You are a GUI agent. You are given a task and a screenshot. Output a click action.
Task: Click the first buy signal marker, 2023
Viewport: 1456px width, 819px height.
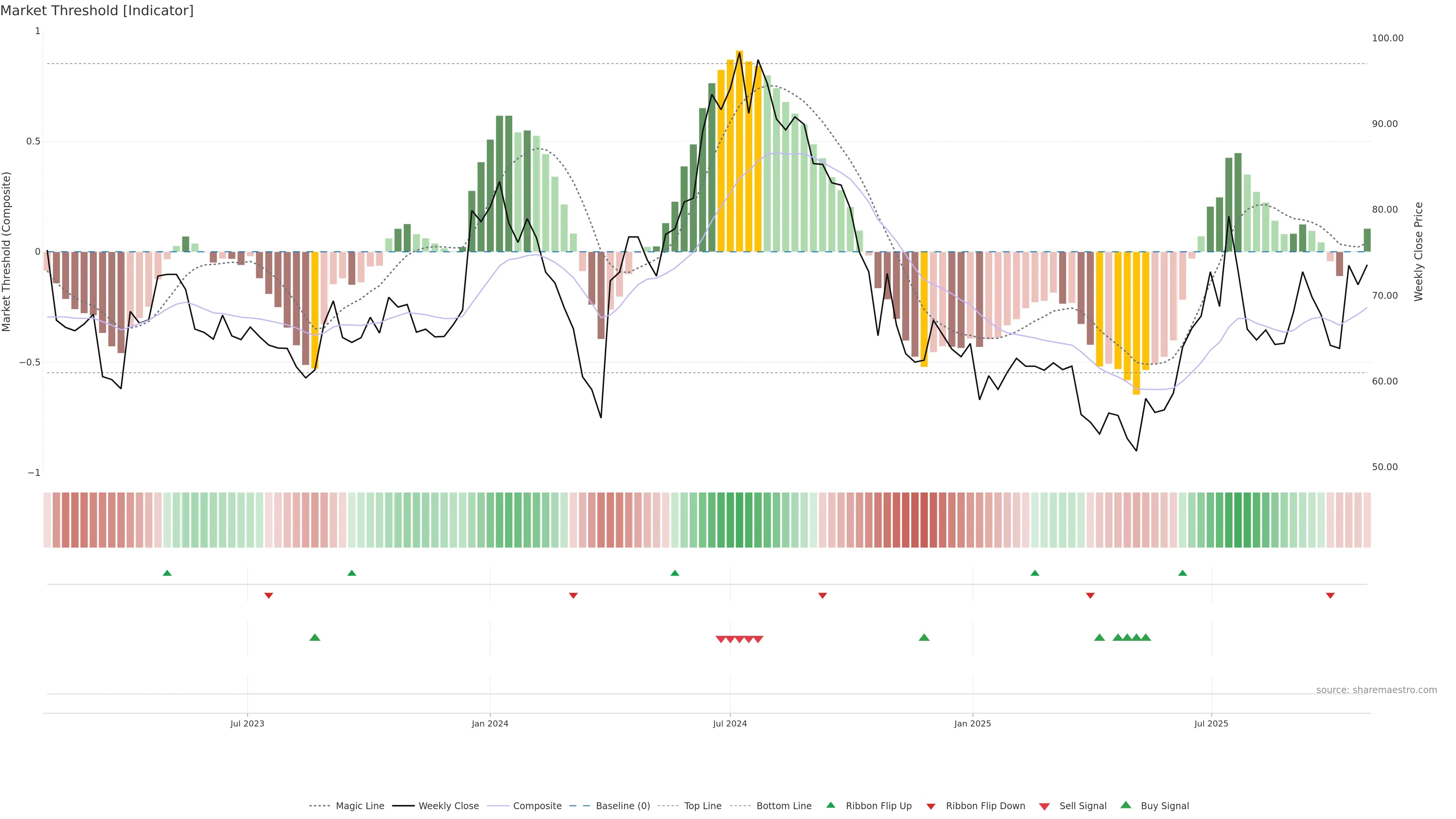tap(315, 637)
